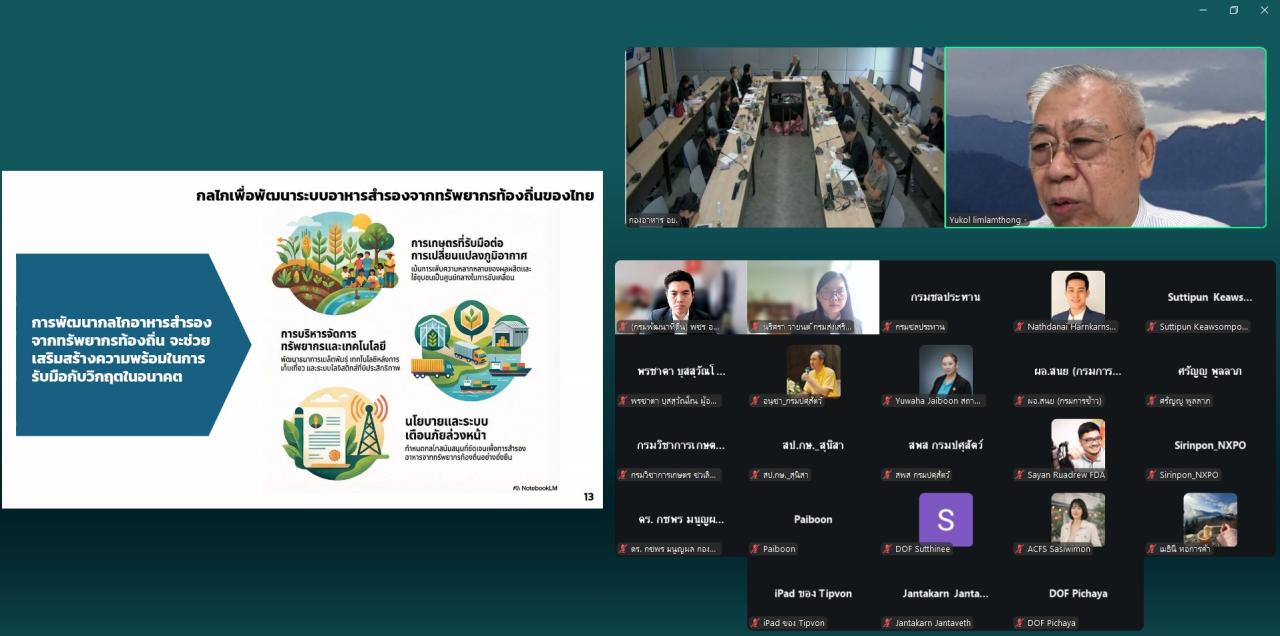1280x636 pixels.
Task: Select the Suttipun Keawsompo participant tile
Action: (1209, 297)
